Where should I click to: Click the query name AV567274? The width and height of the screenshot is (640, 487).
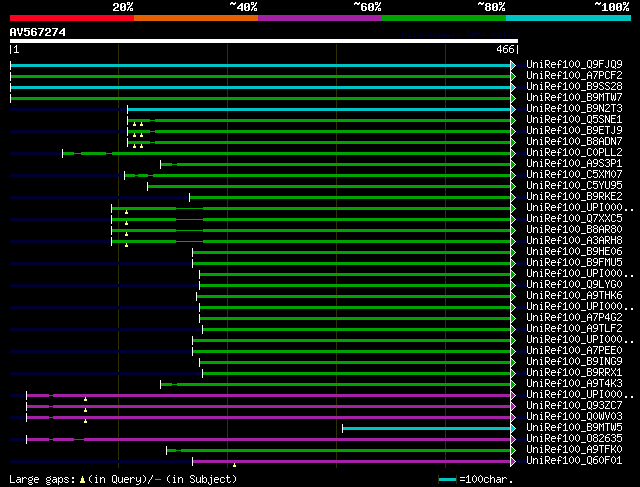pos(37,31)
